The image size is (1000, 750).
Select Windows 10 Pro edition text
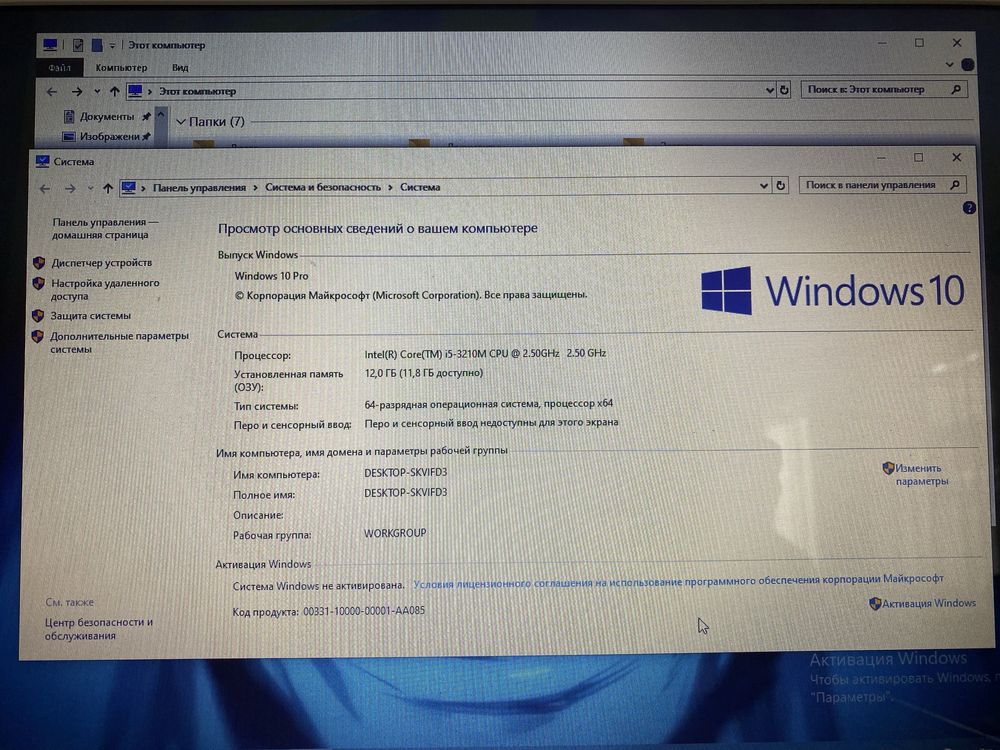tap(271, 276)
